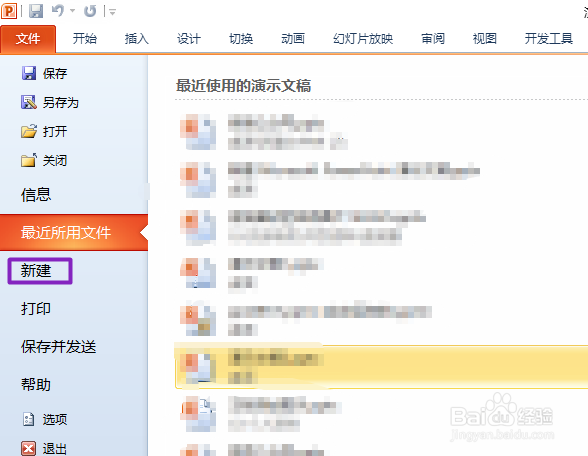Viewport: 588px width, 456px height.
Task: Switch to the 设计 tab
Action: coord(189,39)
